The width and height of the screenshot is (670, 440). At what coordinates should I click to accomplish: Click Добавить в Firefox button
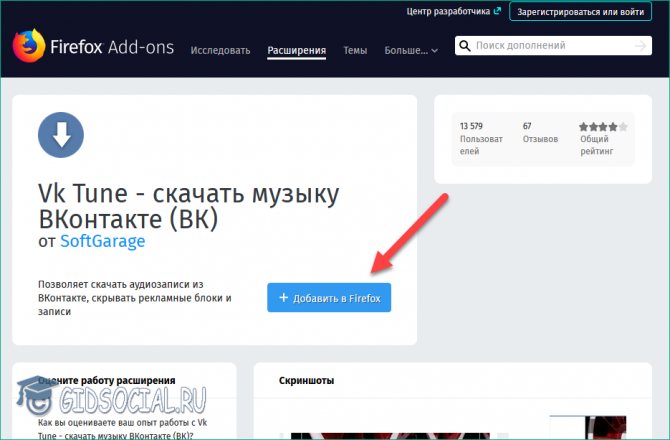329,298
